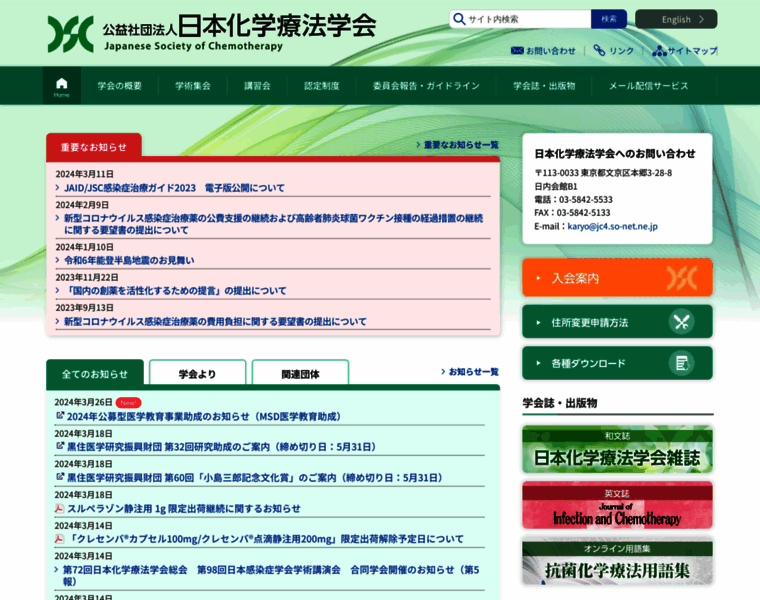Click the magnifier icon in search box
This screenshot has width=760, height=600.
coord(459,19)
